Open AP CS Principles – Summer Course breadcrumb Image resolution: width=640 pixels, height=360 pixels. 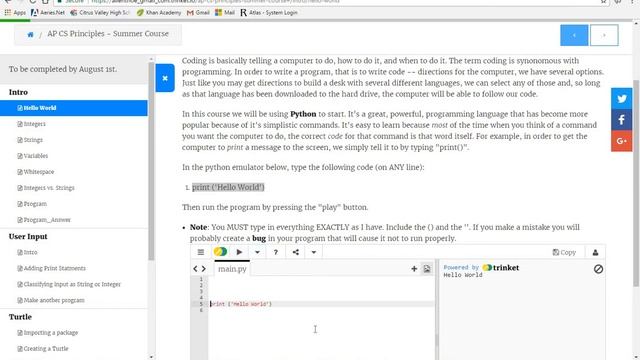pyautogui.click(x=108, y=34)
